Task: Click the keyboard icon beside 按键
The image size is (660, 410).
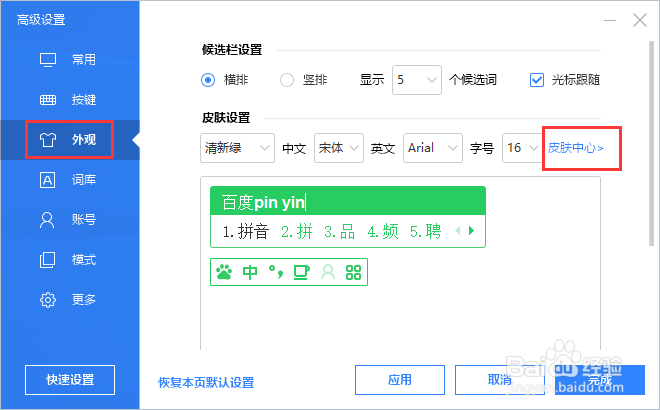Action: point(48,100)
